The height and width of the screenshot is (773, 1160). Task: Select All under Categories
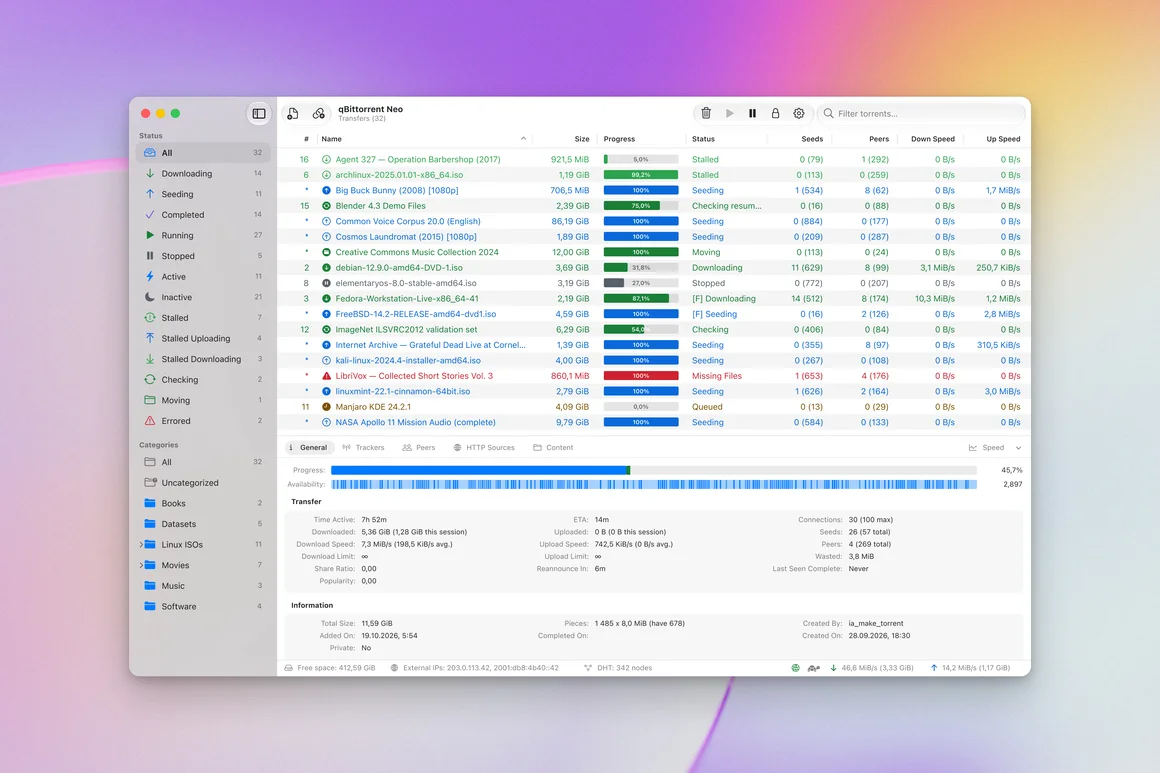pos(203,462)
